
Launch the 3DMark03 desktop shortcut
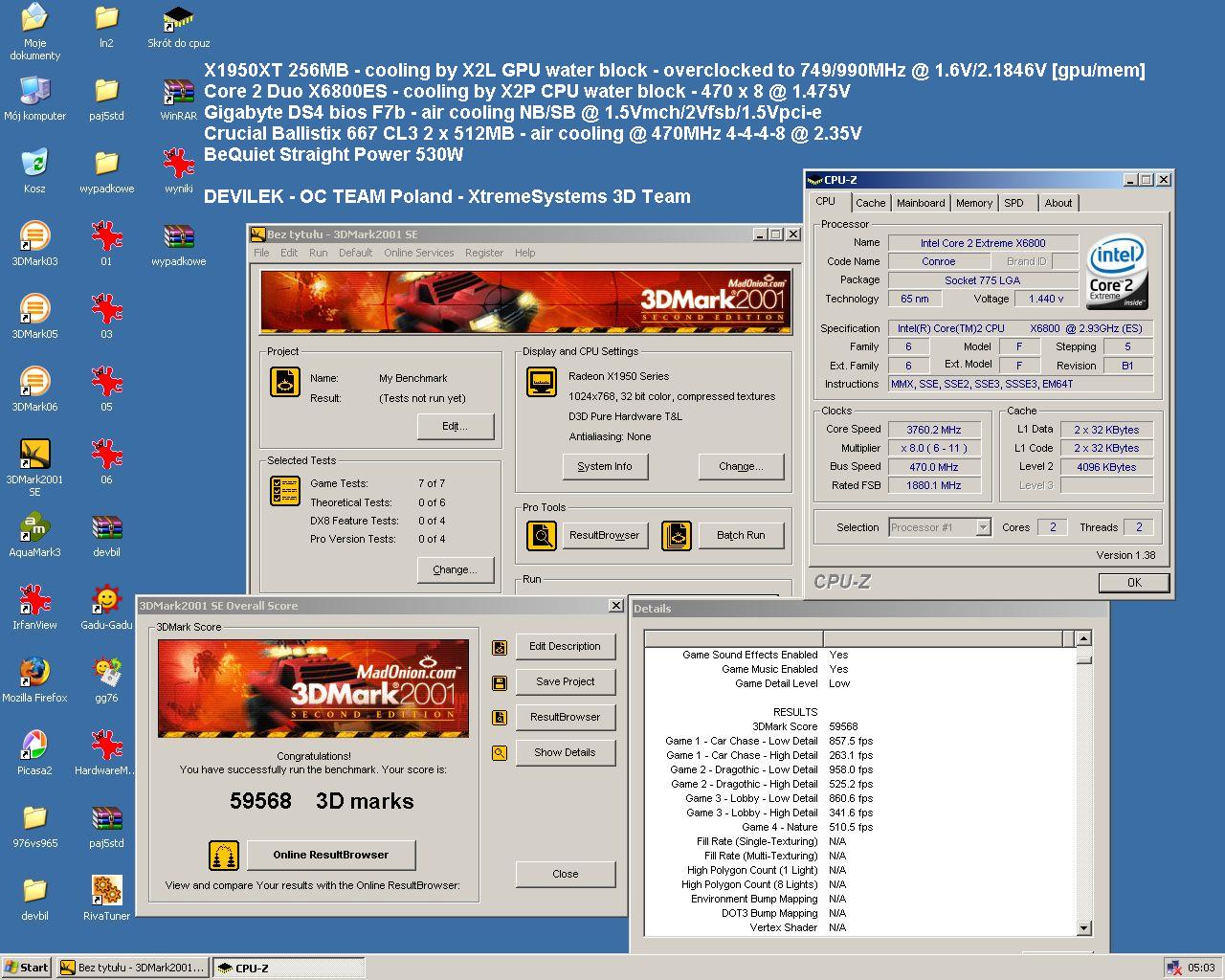(x=34, y=244)
